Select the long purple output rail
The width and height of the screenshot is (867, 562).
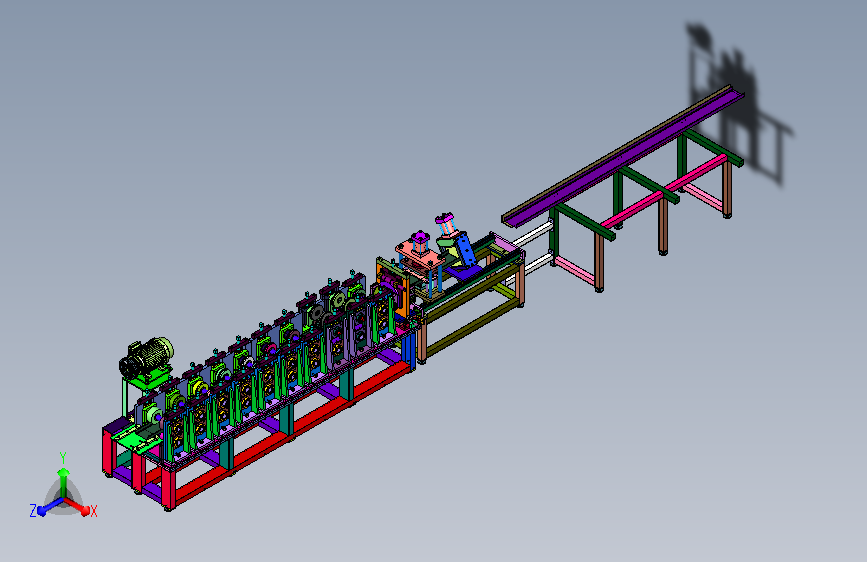(624, 157)
